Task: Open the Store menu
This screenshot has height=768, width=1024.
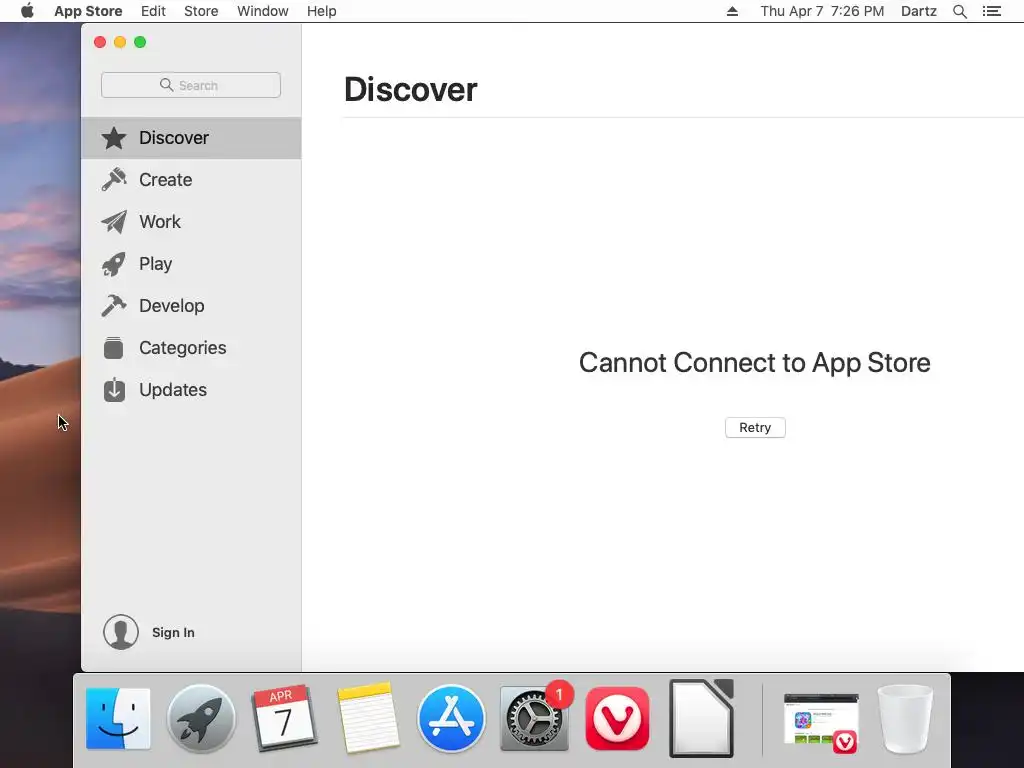Action: (201, 11)
